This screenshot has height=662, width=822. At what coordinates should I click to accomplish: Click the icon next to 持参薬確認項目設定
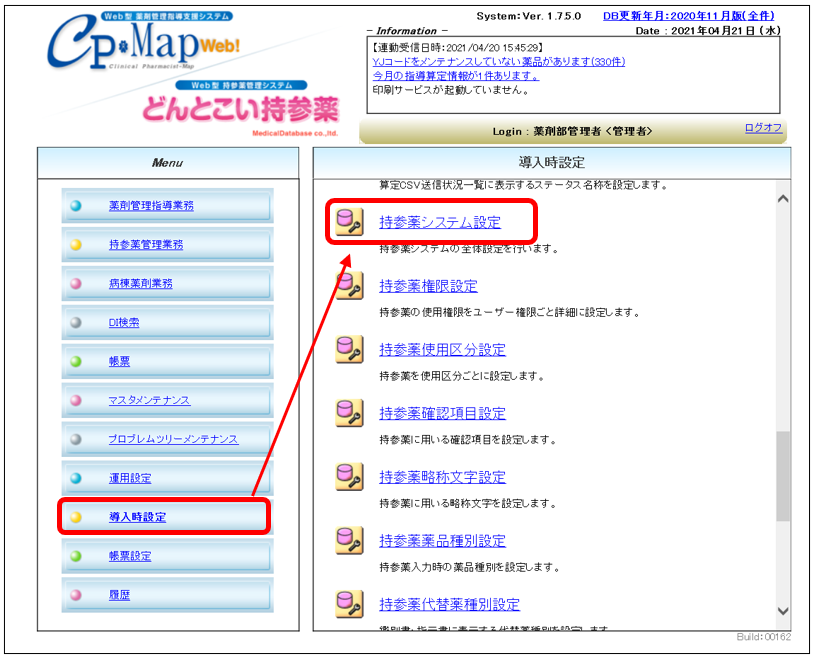(x=349, y=413)
